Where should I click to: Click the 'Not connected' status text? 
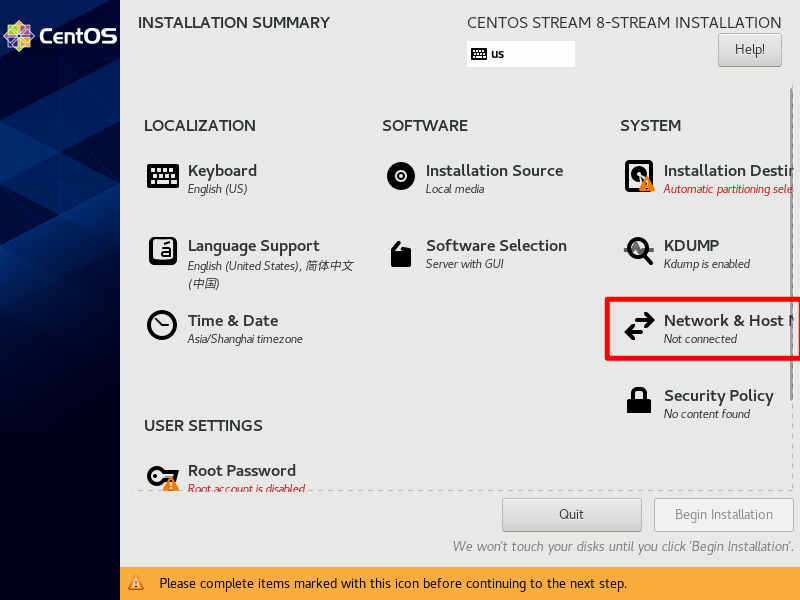pos(700,339)
